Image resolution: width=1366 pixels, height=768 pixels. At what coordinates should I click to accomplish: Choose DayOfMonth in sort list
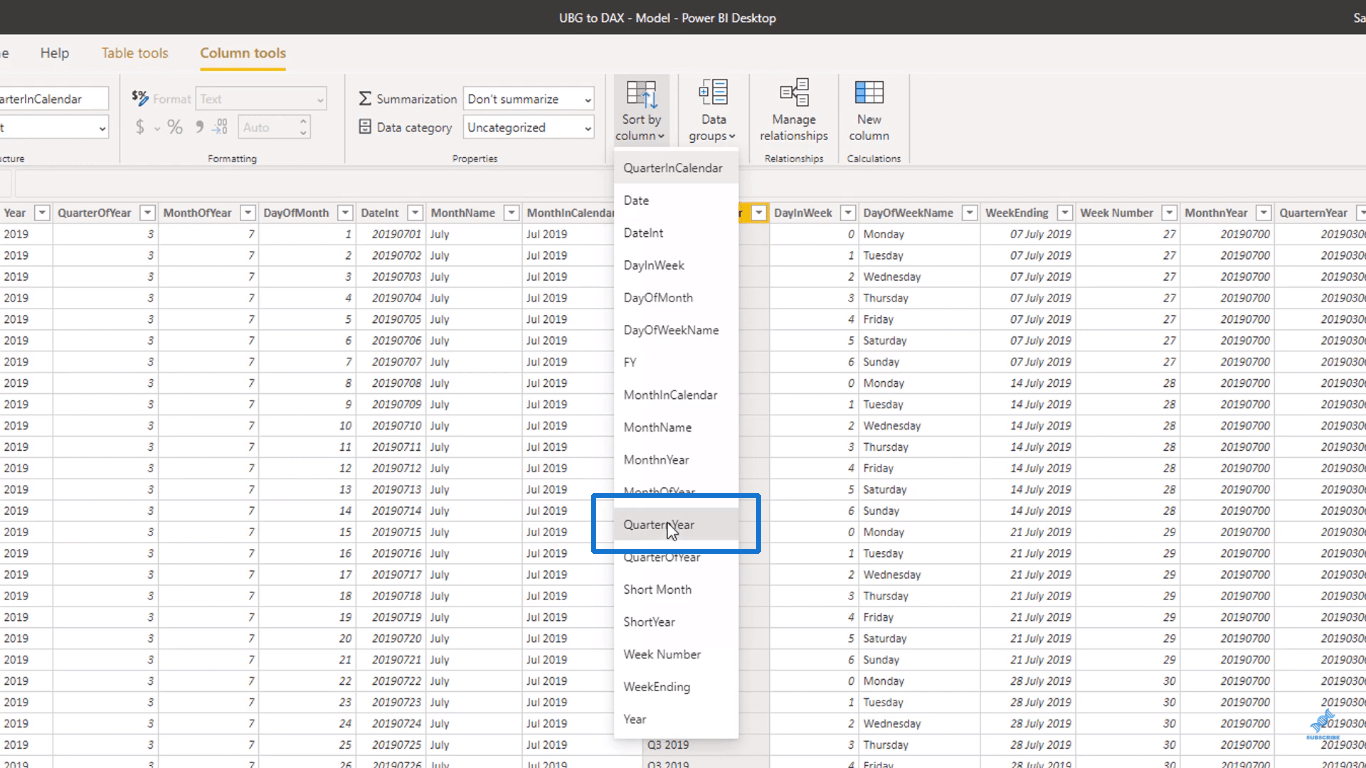tap(676, 298)
